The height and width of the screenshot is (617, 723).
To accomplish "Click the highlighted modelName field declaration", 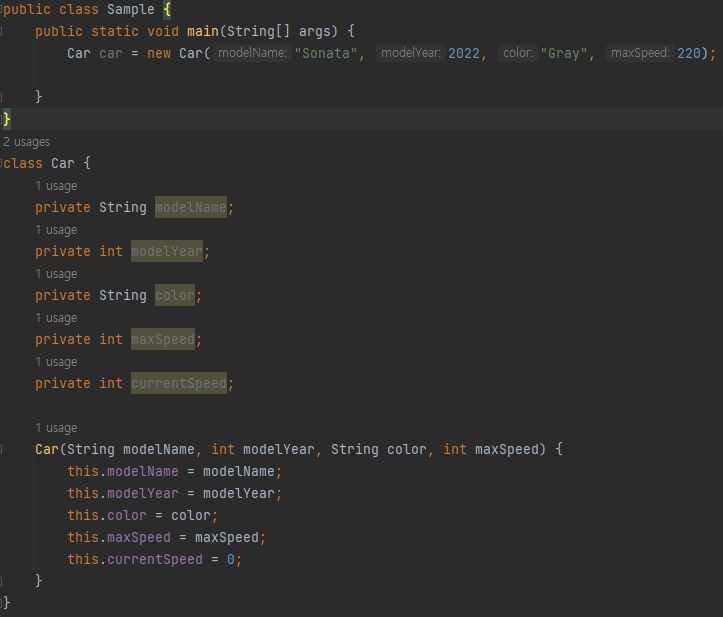I will [191, 208].
